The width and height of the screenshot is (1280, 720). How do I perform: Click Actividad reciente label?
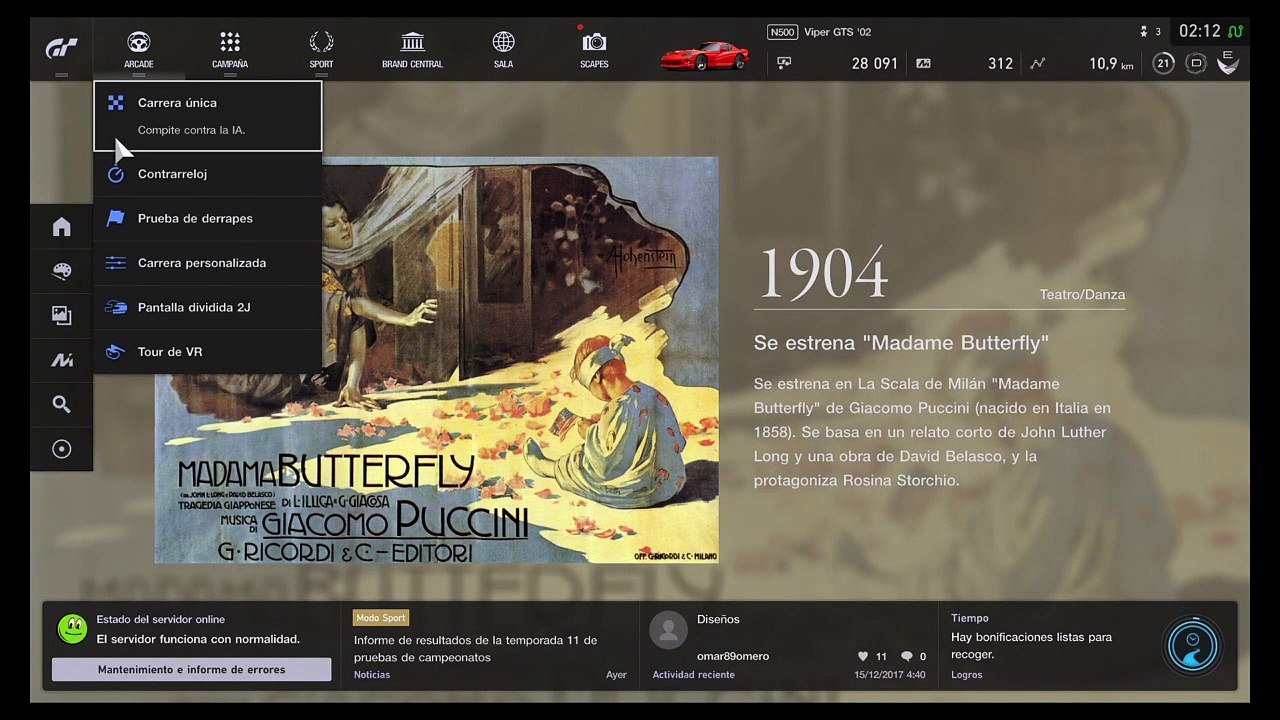tap(694, 675)
